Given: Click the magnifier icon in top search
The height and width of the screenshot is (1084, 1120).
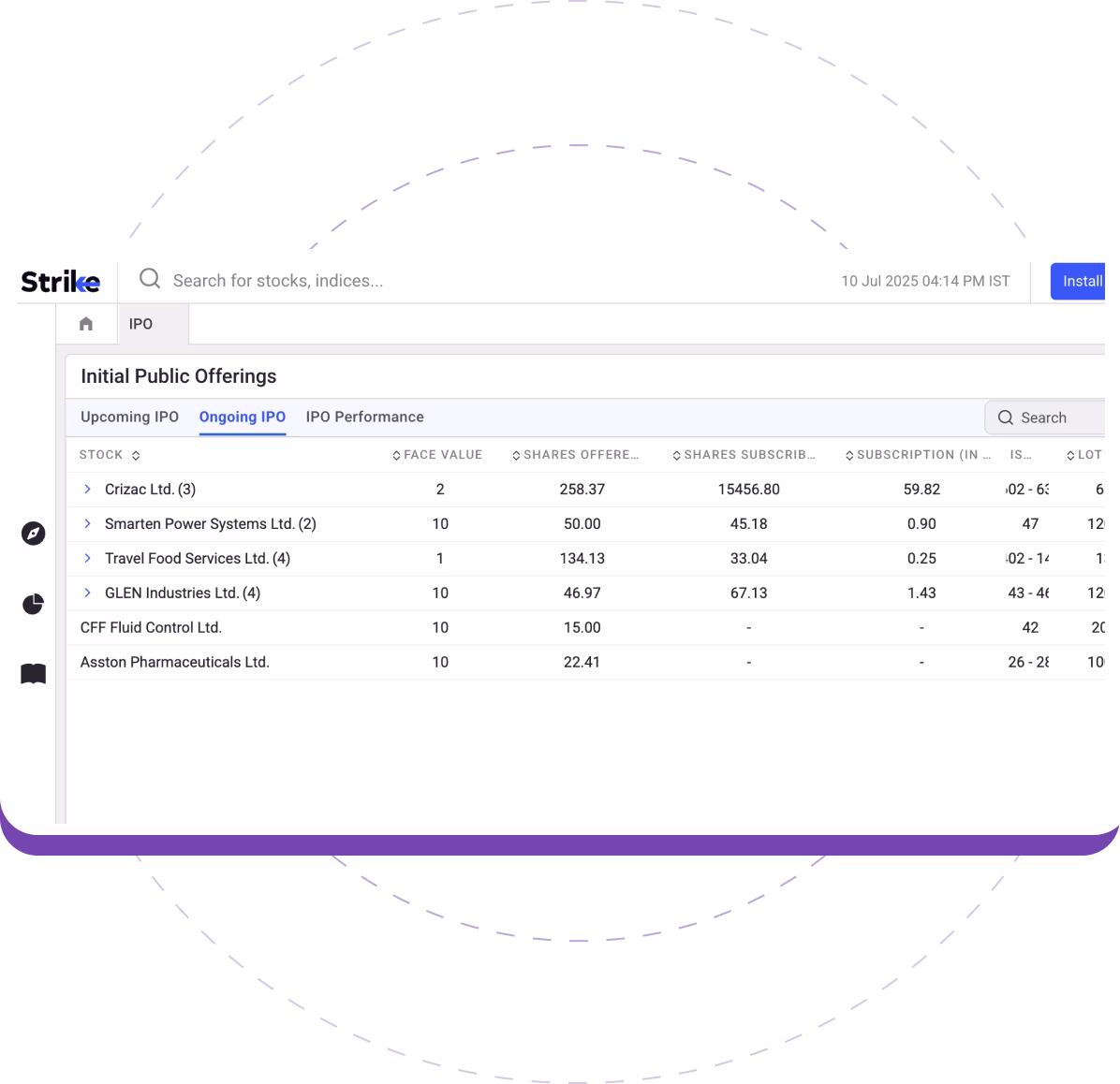Looking at the screenshot, I should coord(150,279).
